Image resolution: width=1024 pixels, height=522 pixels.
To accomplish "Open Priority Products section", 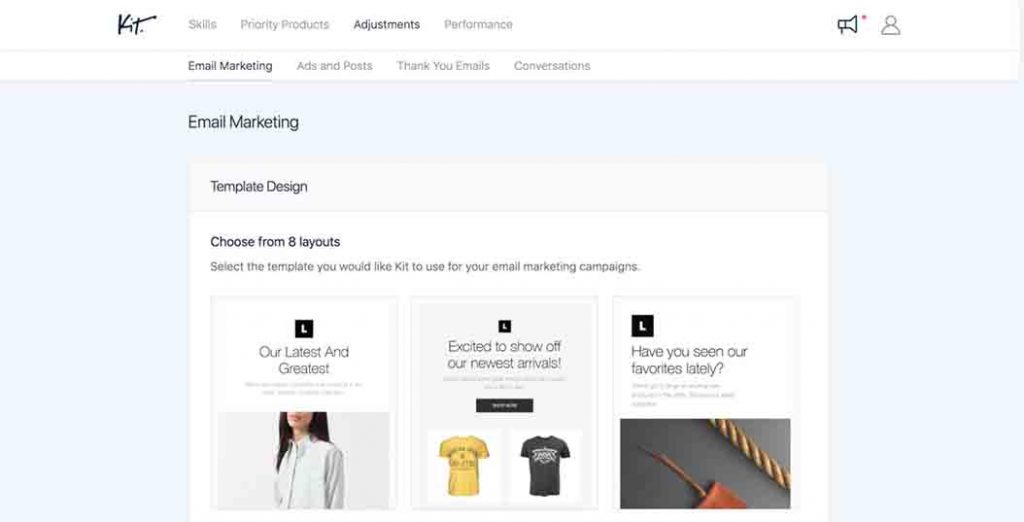I will (x=285, y=25).
